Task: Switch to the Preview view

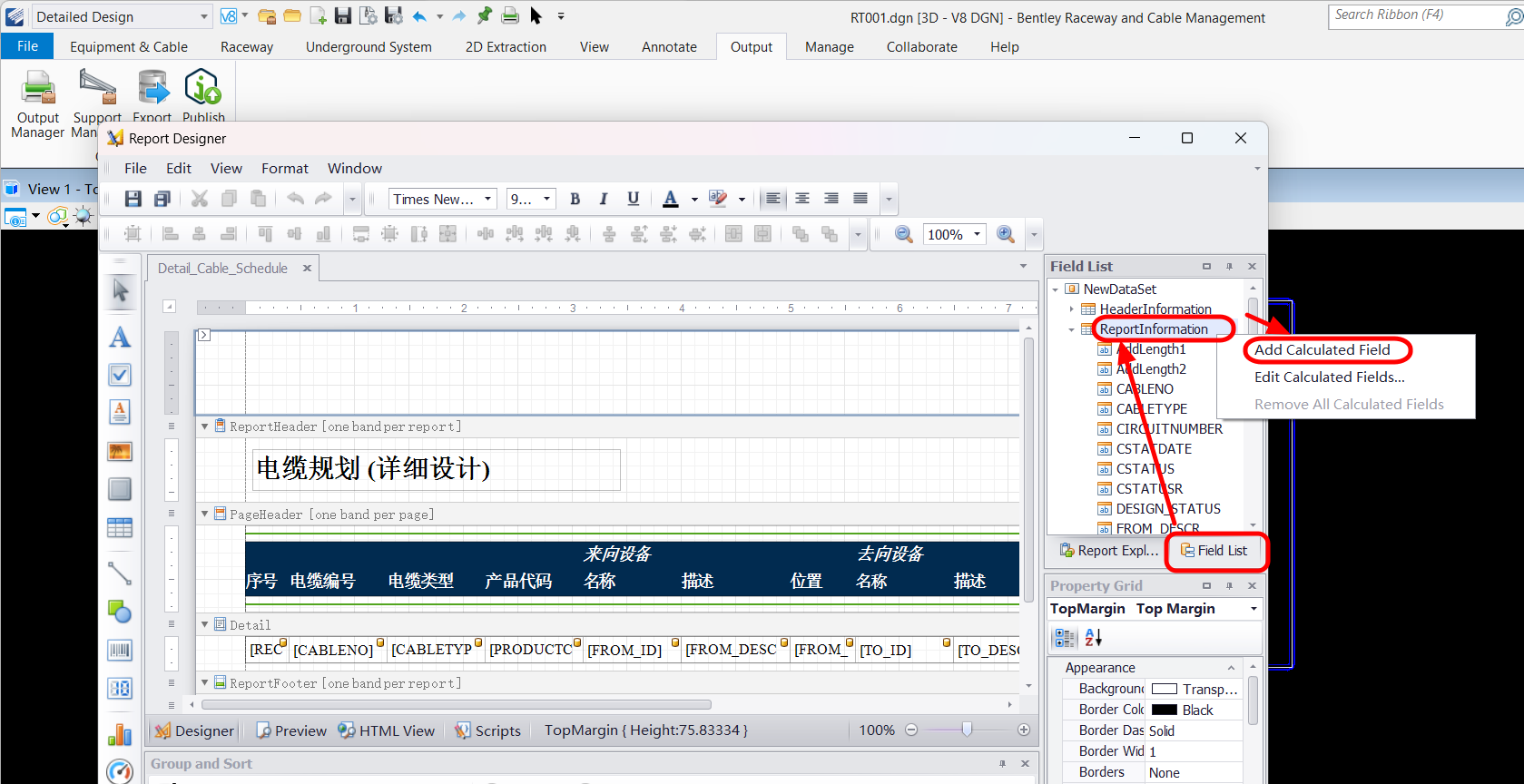Action: (x=291, y=730)
